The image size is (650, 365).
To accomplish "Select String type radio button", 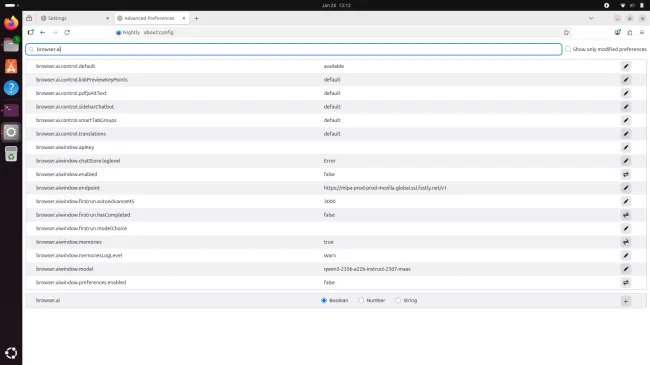I will point(398,300).
